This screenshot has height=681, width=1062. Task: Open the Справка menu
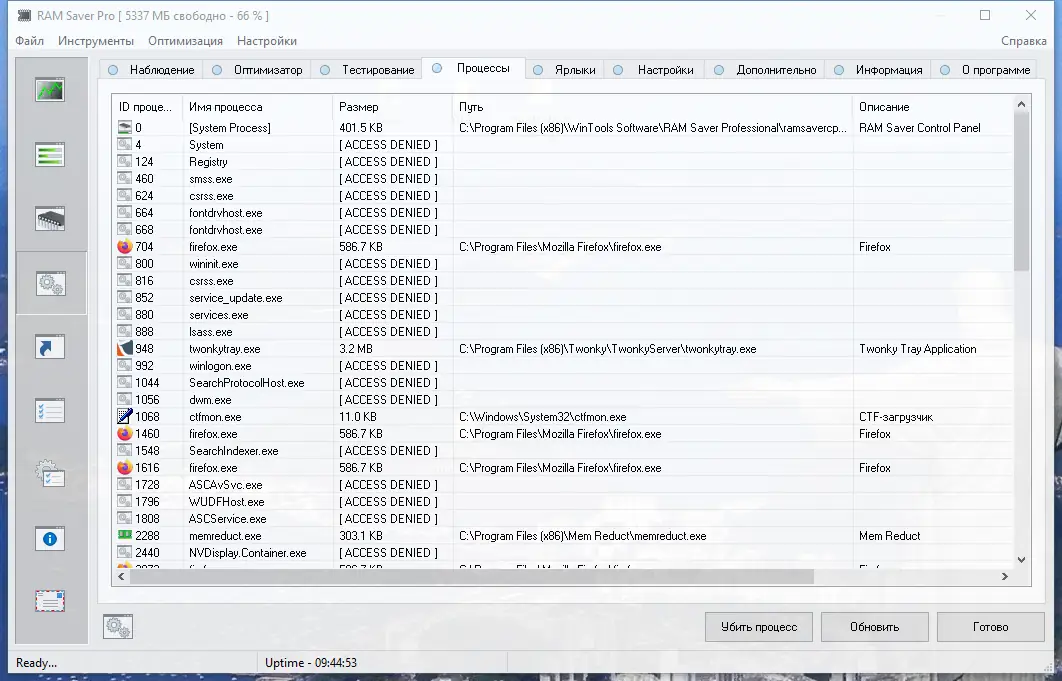click(x=1023, y=41)
